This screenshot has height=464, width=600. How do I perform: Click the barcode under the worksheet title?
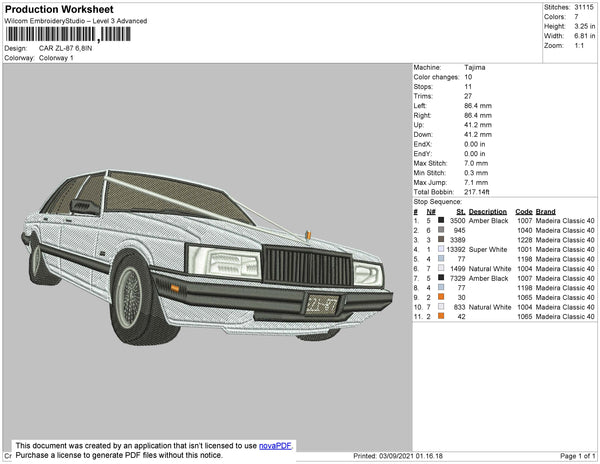click(x=68, y=34)
